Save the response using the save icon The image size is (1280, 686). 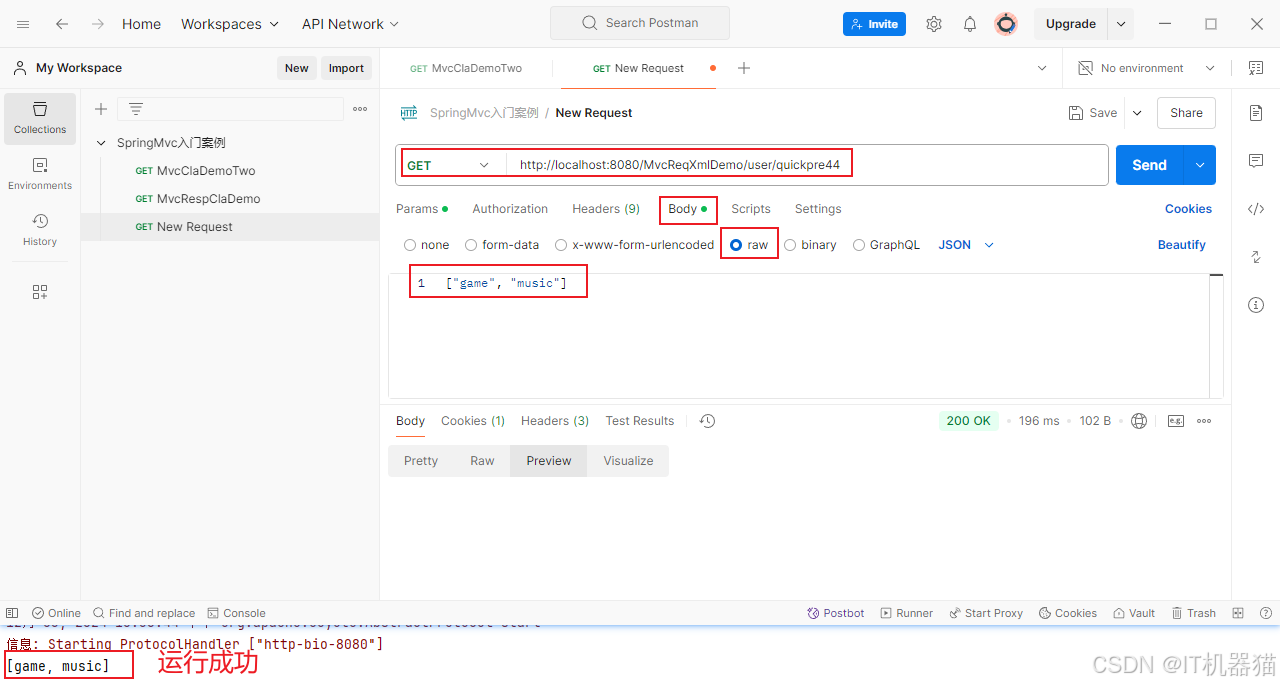point(1176,421)
